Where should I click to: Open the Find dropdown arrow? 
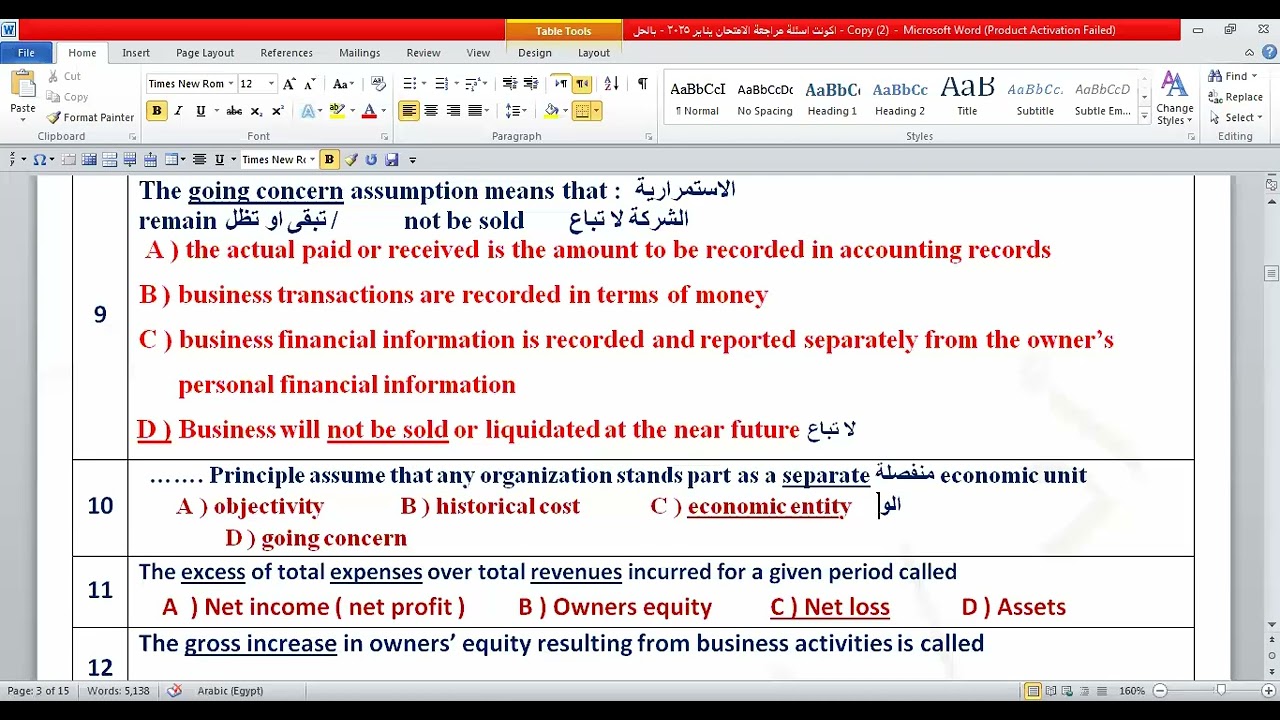point(1254,76)
